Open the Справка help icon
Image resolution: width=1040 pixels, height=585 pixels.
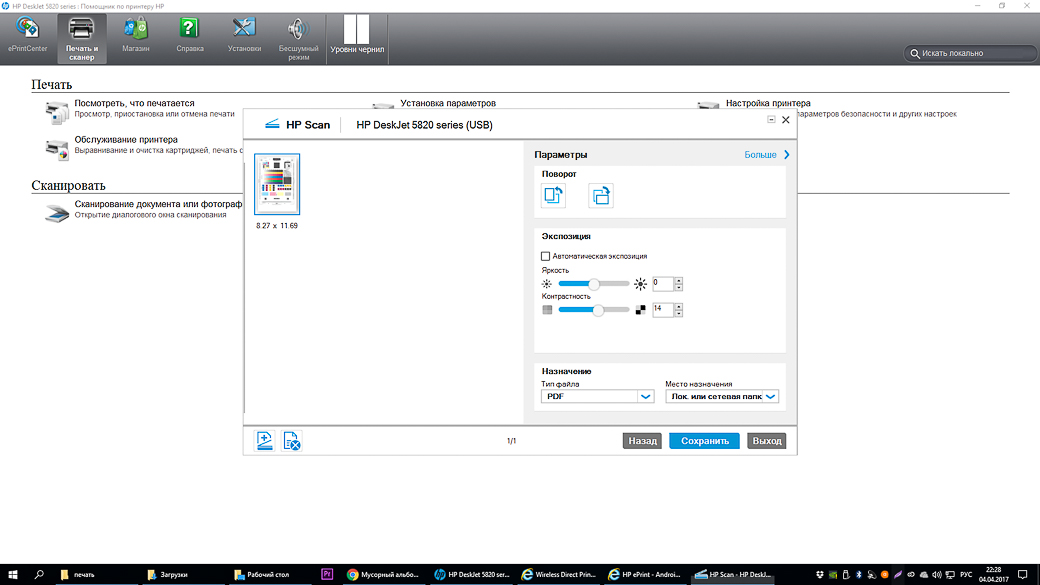point(190,36)
